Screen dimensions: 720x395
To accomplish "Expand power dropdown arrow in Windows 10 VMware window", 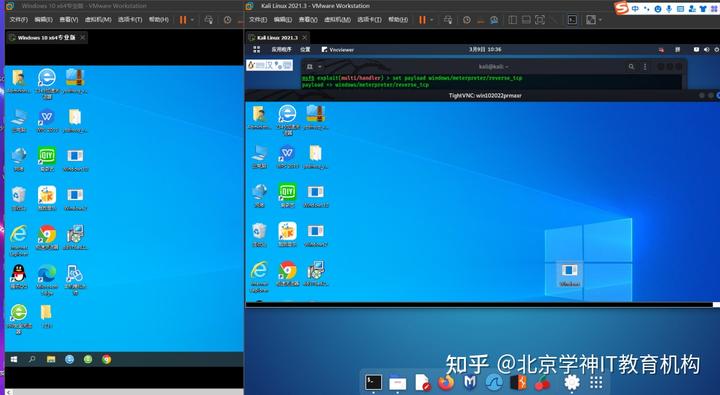I will point(192,20).
